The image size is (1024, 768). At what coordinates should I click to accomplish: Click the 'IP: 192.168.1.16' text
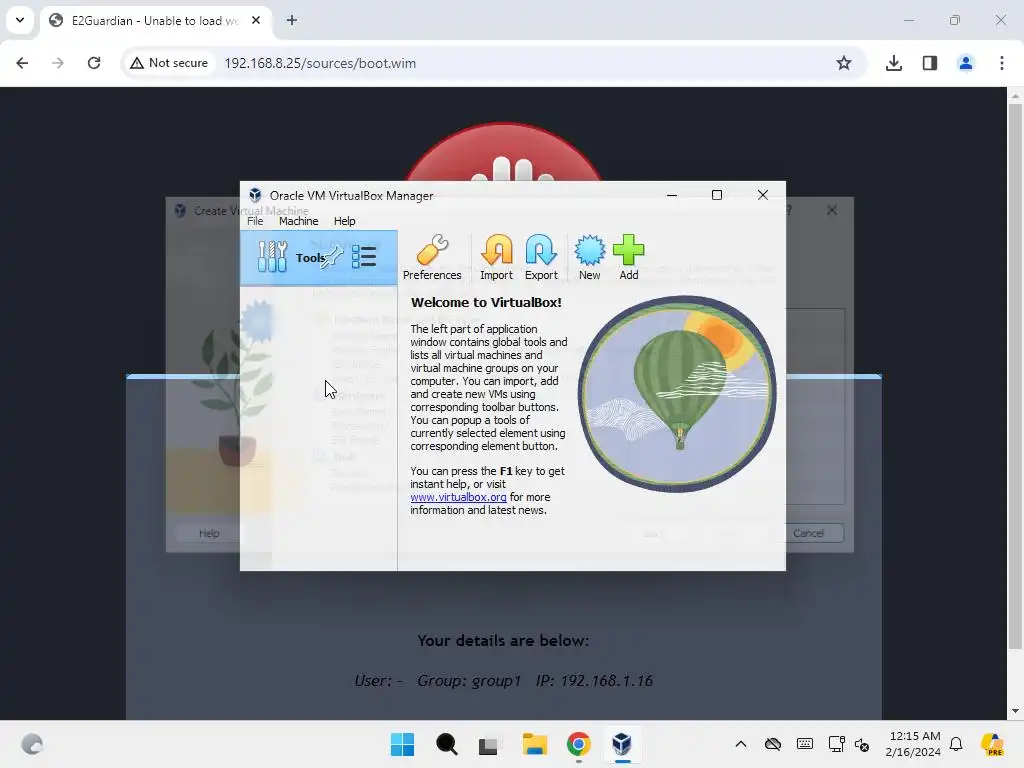[594, 680]
